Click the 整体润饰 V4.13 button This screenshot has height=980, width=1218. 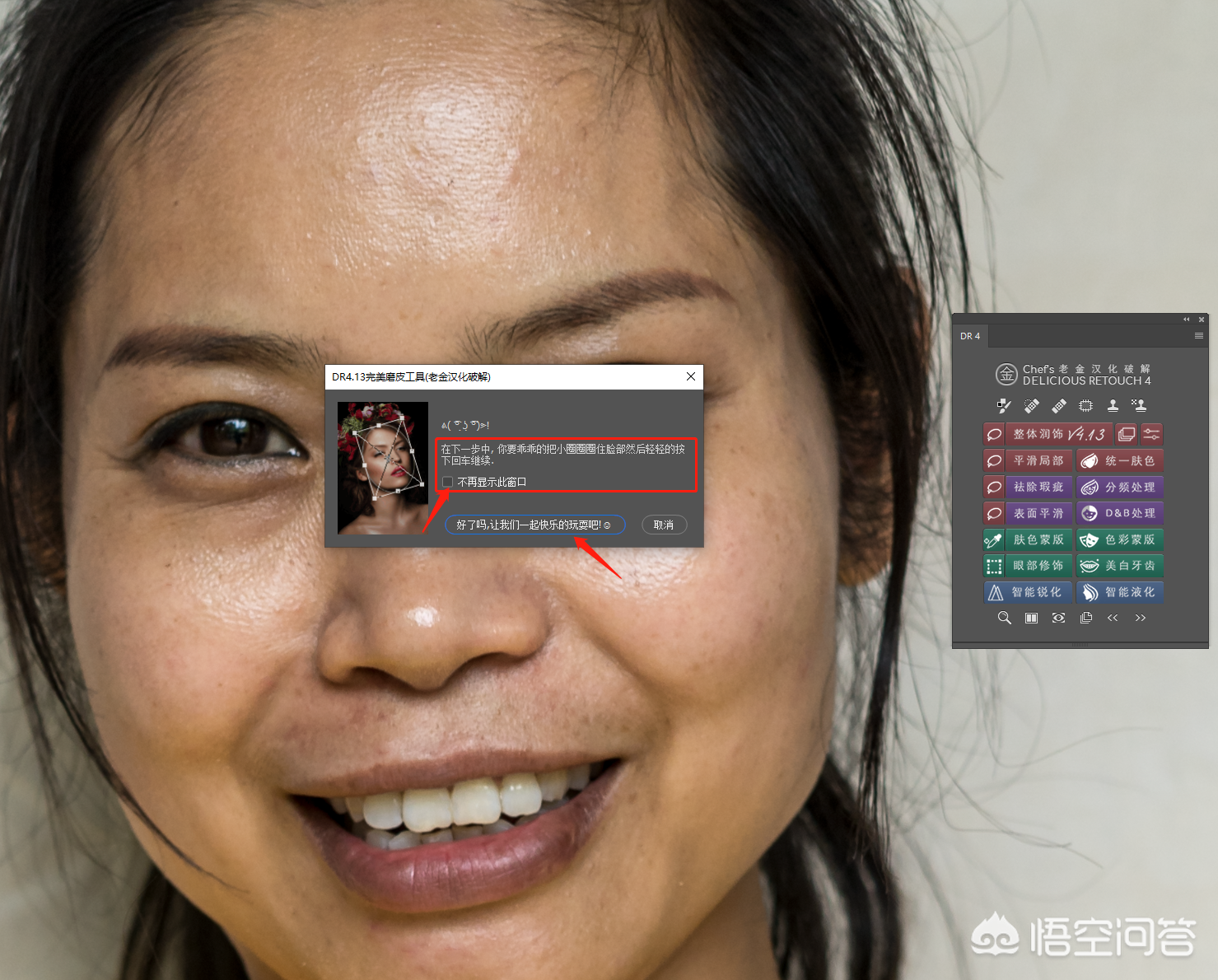point(1059,434)
